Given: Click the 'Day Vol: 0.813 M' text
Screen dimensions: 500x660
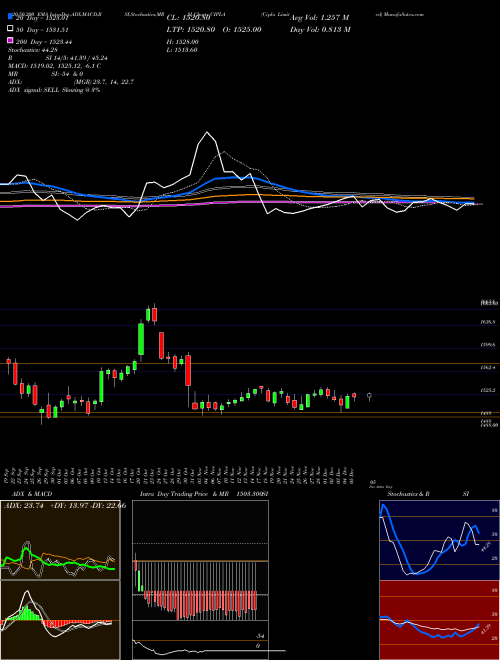Looking at the screenshot, I should click(320, 29).
